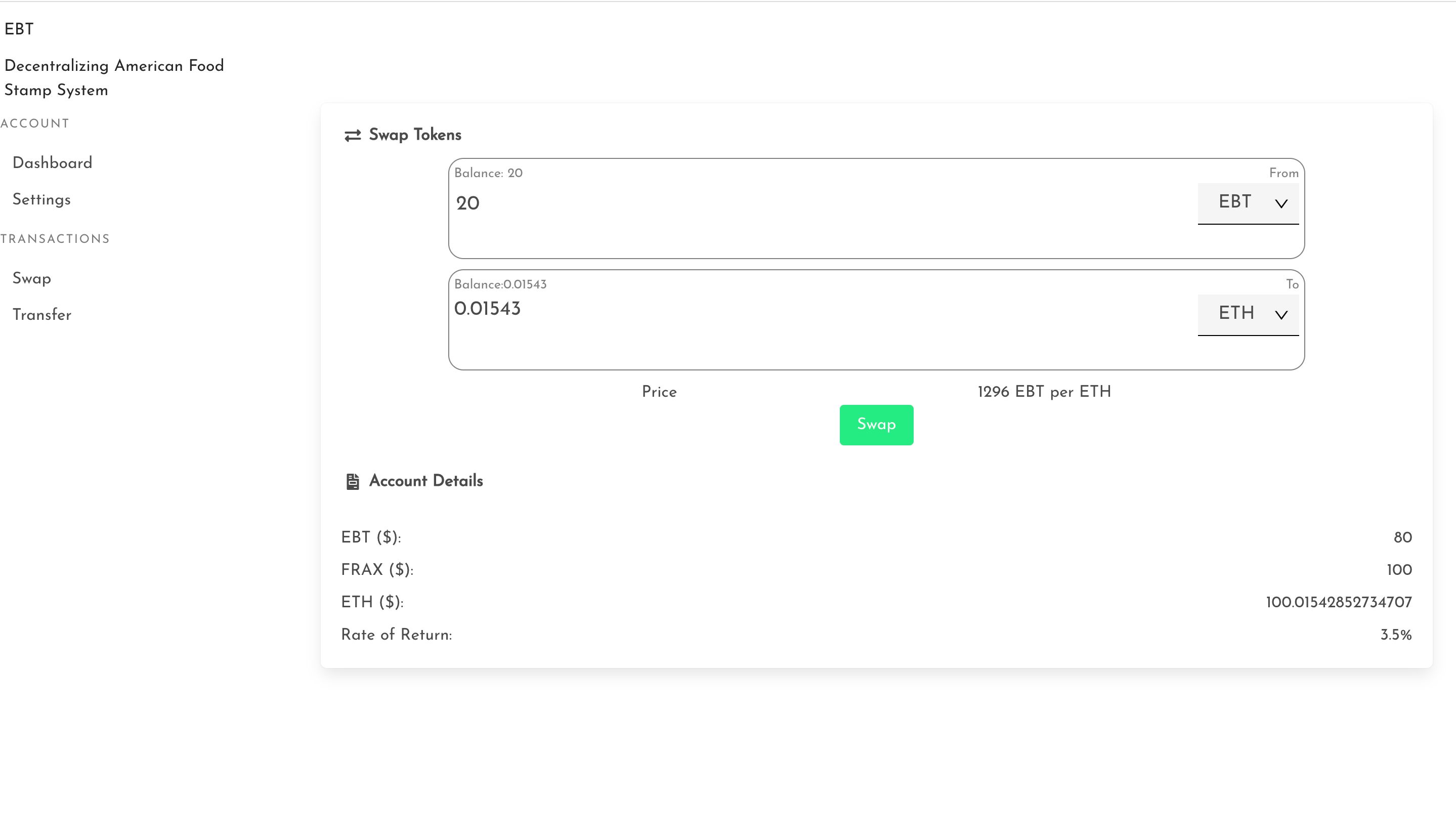Click the swap arrows icon beside Swap Tokens
The width and height of the screenshot is (1456, 833).
tap(352, 135)
